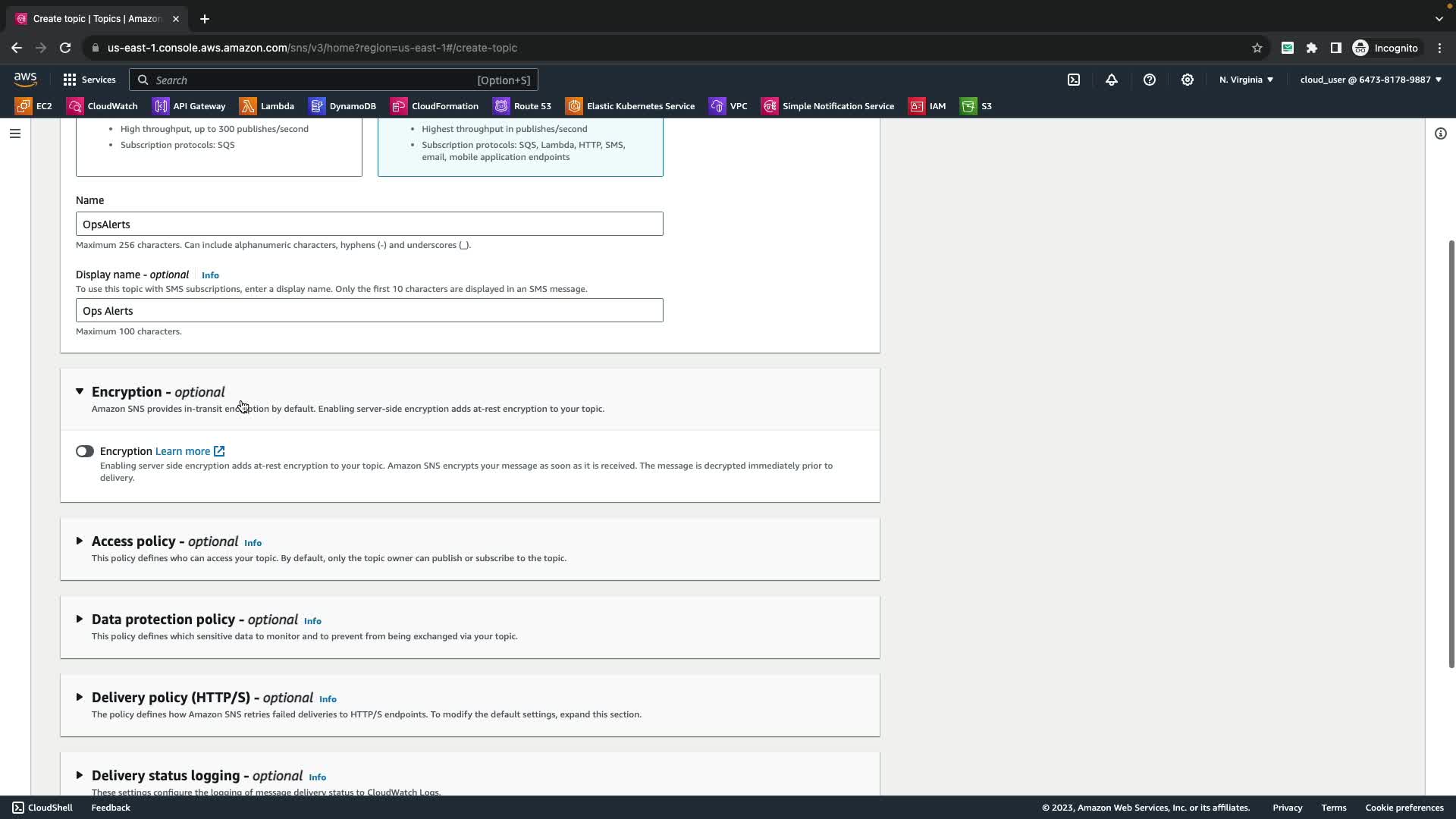Viewport: 1456px width, 819px height.
Task: Open the DynamoDB shortcut in favorites bar
Action: [x=343, y=106]
